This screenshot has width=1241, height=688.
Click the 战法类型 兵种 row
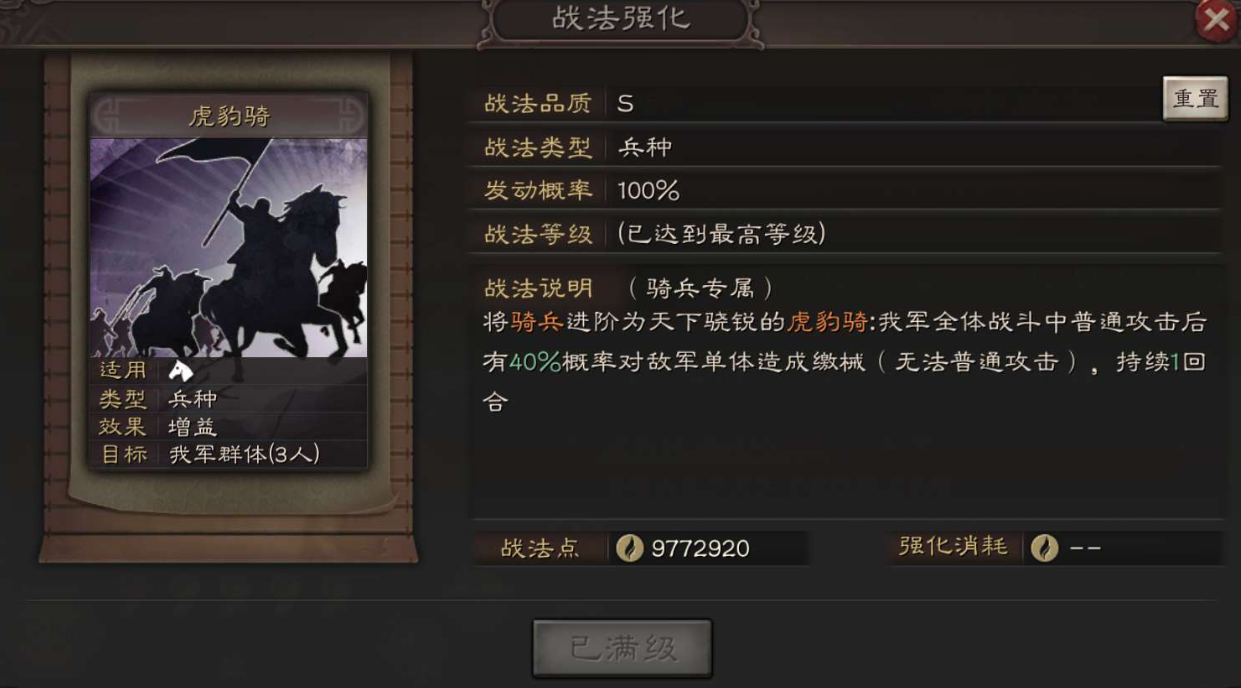click(848, 147)
